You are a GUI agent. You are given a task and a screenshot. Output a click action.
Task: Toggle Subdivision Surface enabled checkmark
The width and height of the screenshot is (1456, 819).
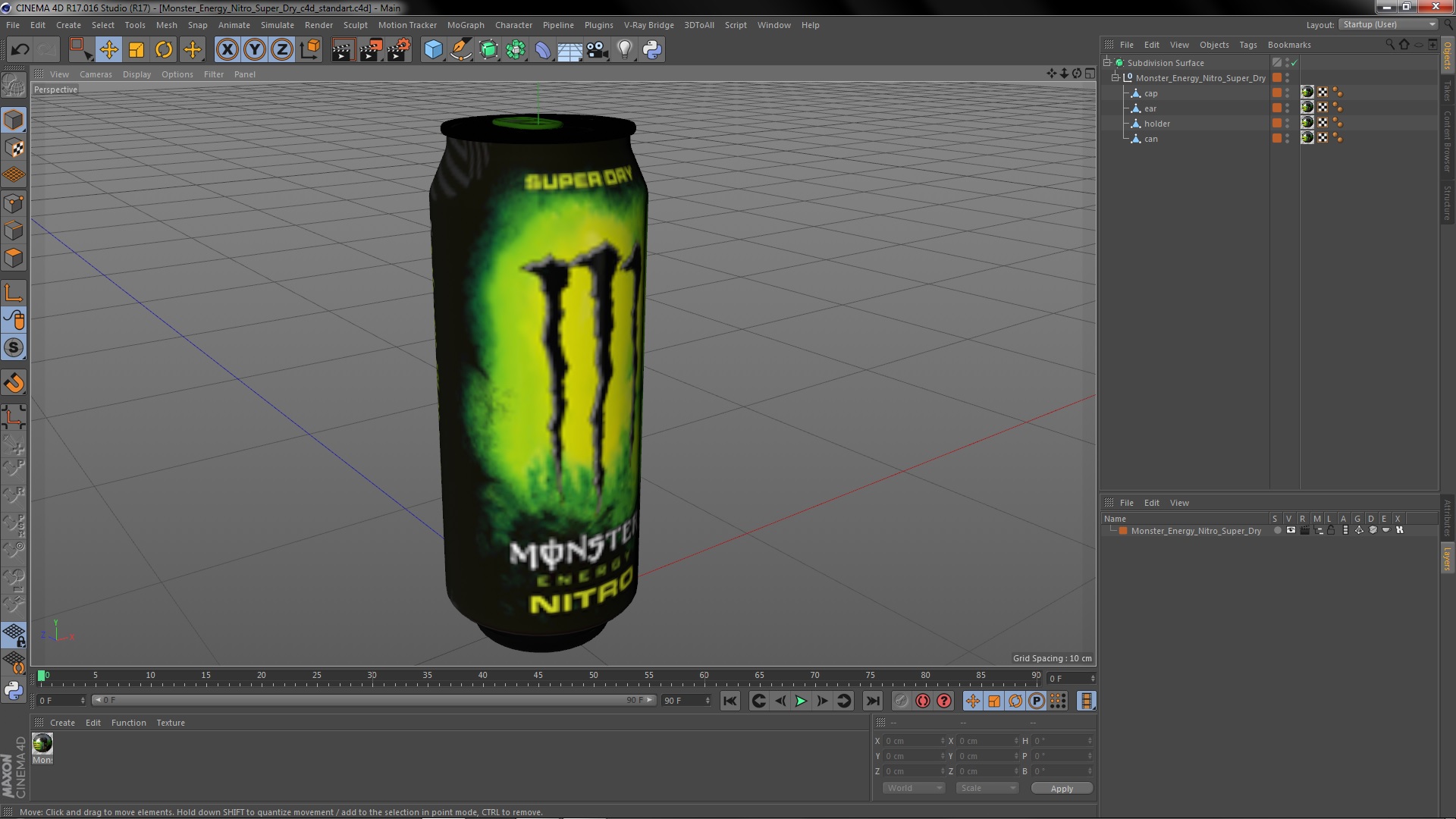tap(1294, 63)
